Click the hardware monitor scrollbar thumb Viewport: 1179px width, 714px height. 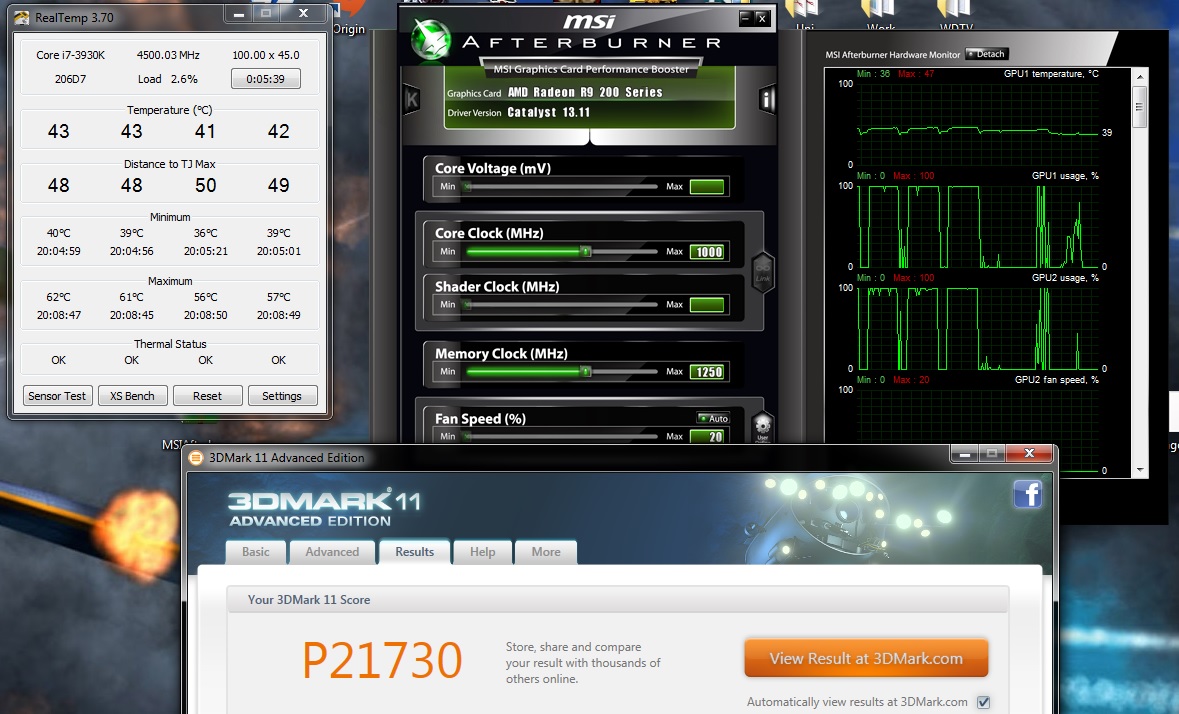click(x=1140, y=106)
